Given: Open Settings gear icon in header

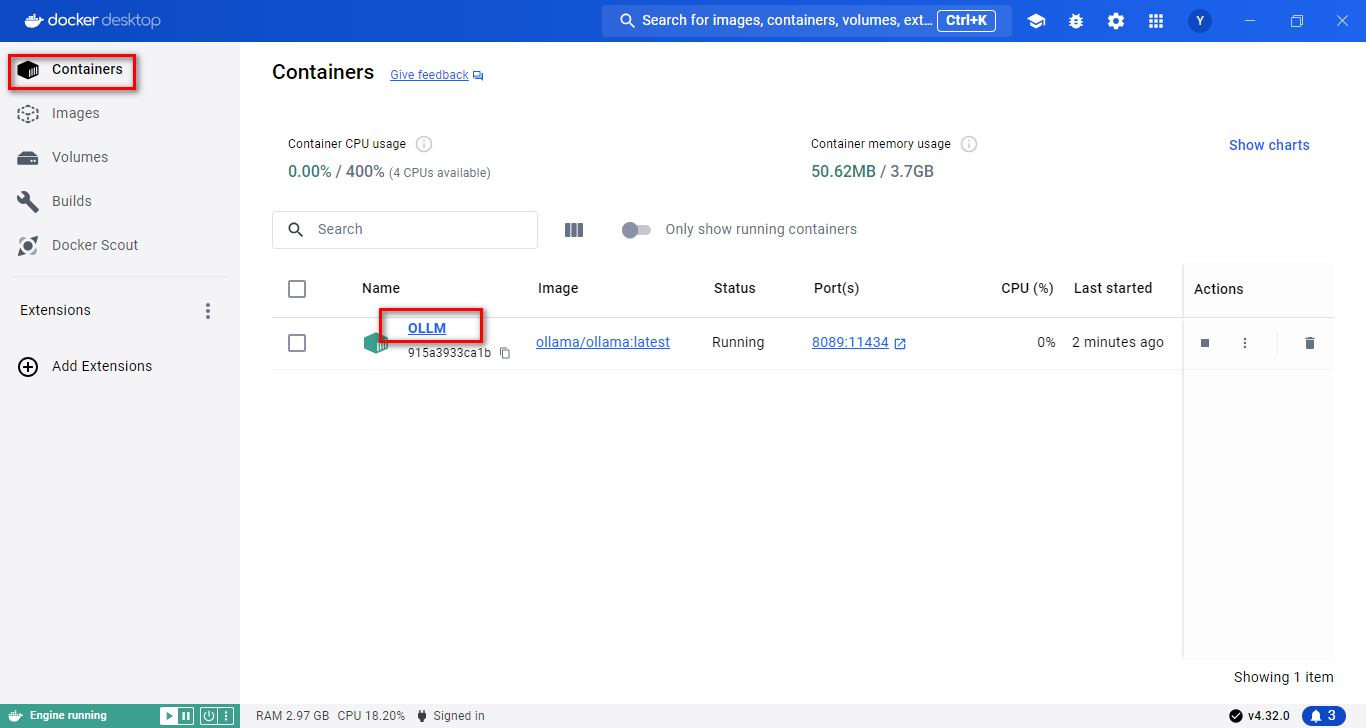Looking at the screenshot, I should (1116, 21).
